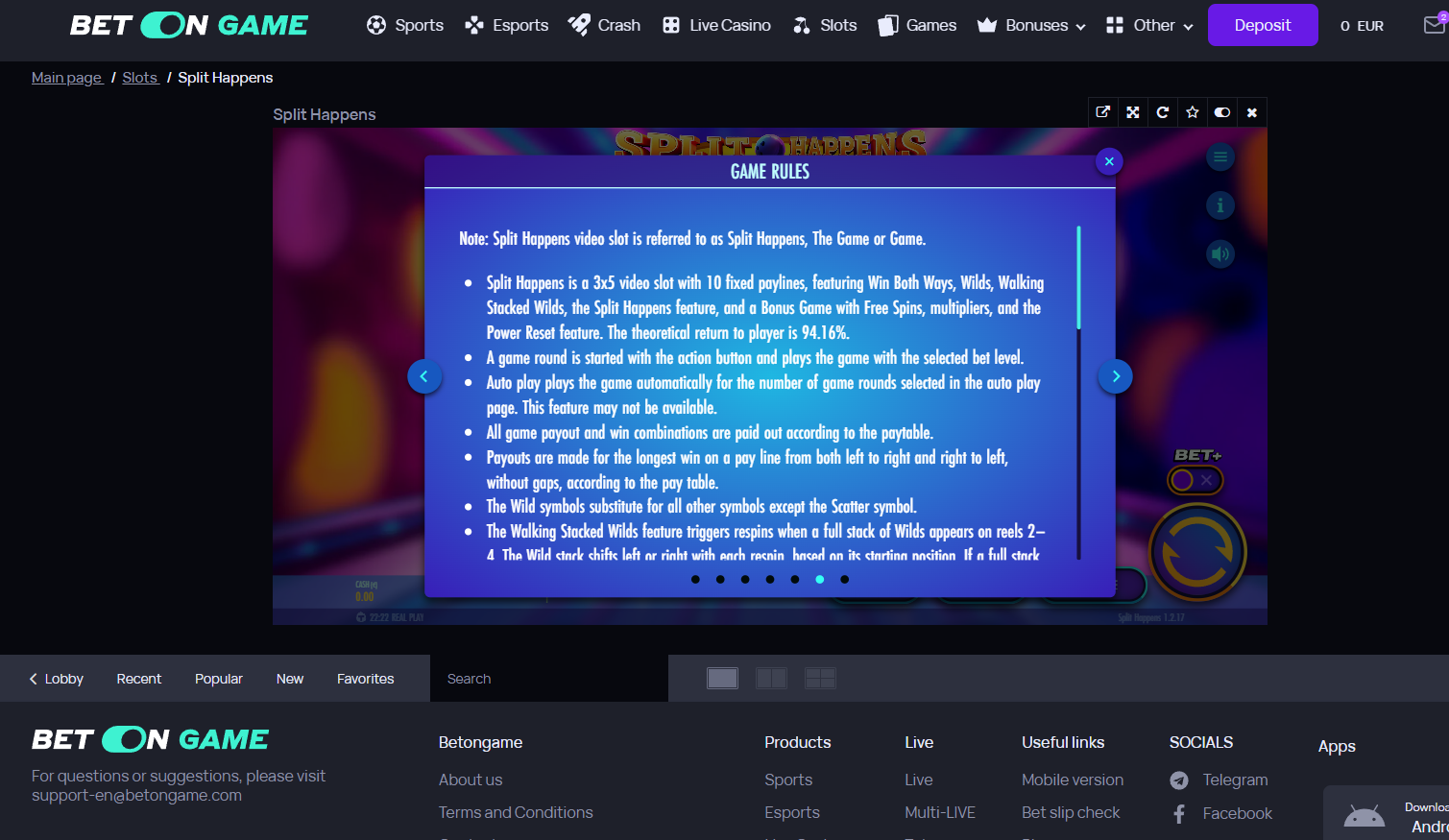Open Slots in top navigation
Viewport: 1449px width, 840px height.
coord(825,25)
